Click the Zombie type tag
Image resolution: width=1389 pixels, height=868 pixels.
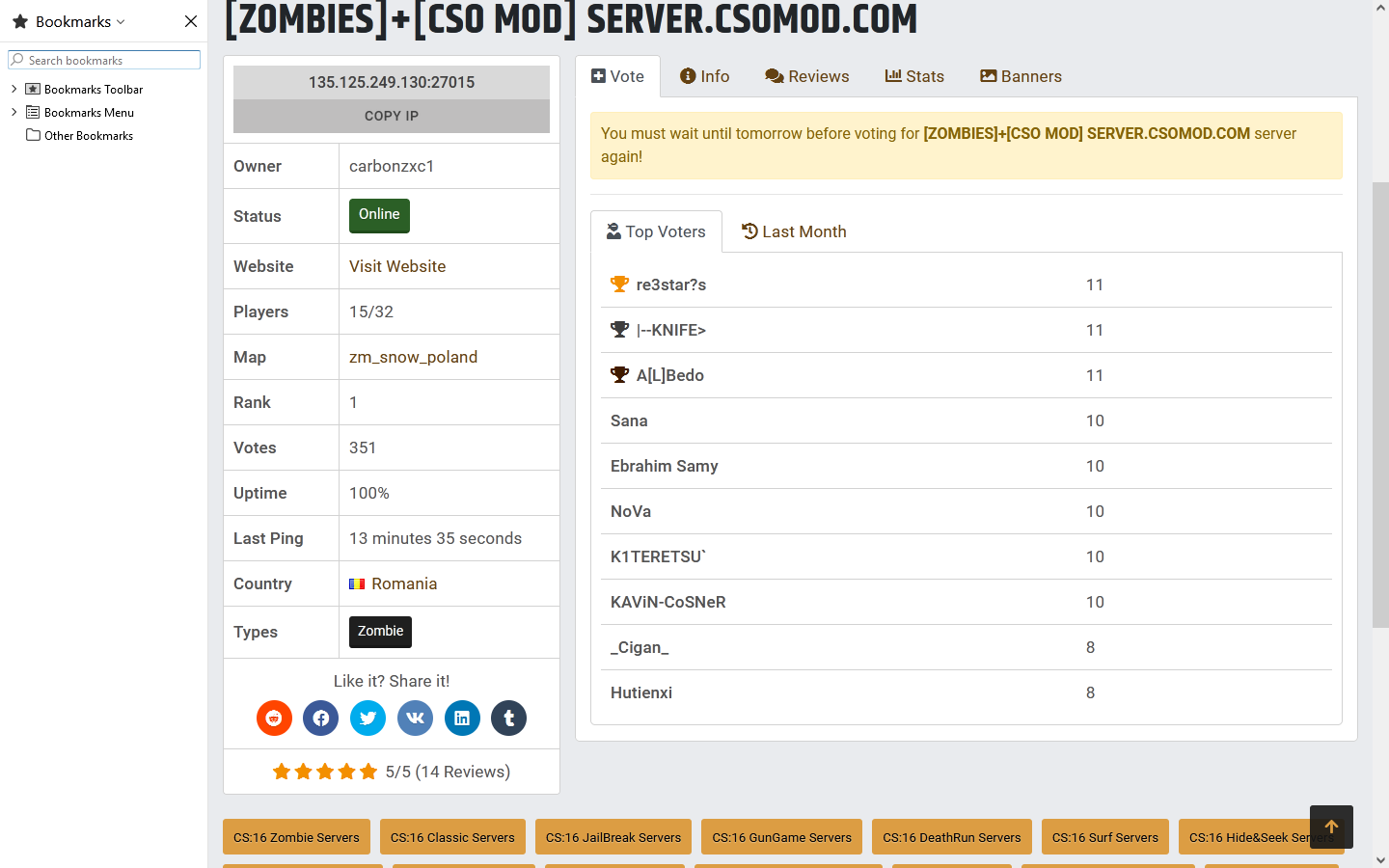point(380,632)
